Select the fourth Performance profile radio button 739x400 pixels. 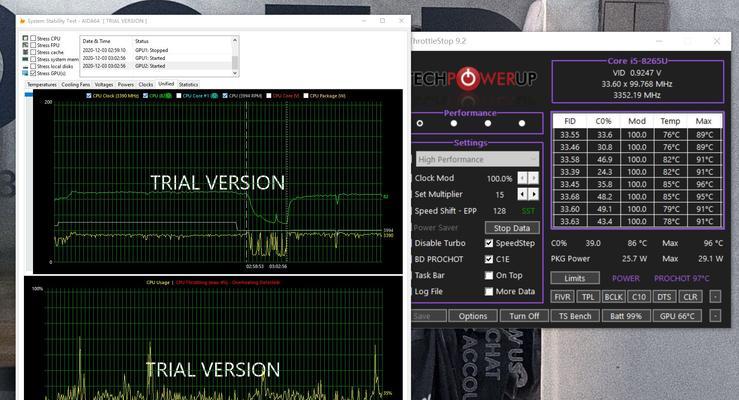[522, 123]
